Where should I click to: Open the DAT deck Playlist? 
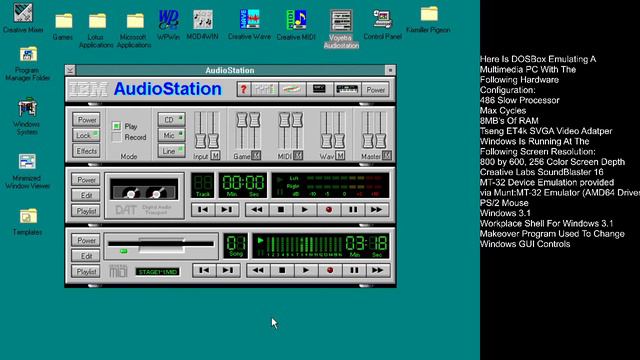86,211
